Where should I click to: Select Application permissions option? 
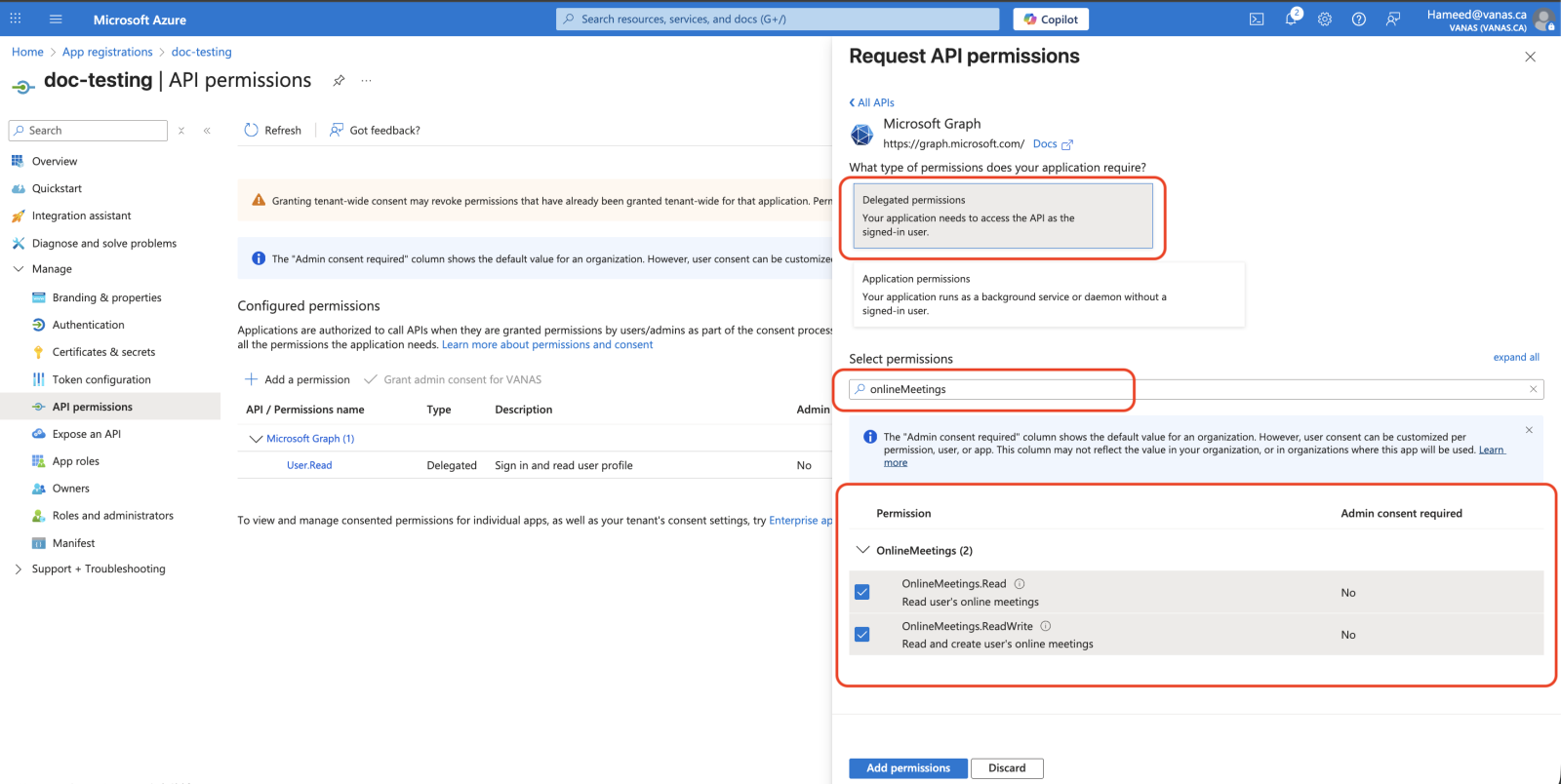coord(1049,294)
